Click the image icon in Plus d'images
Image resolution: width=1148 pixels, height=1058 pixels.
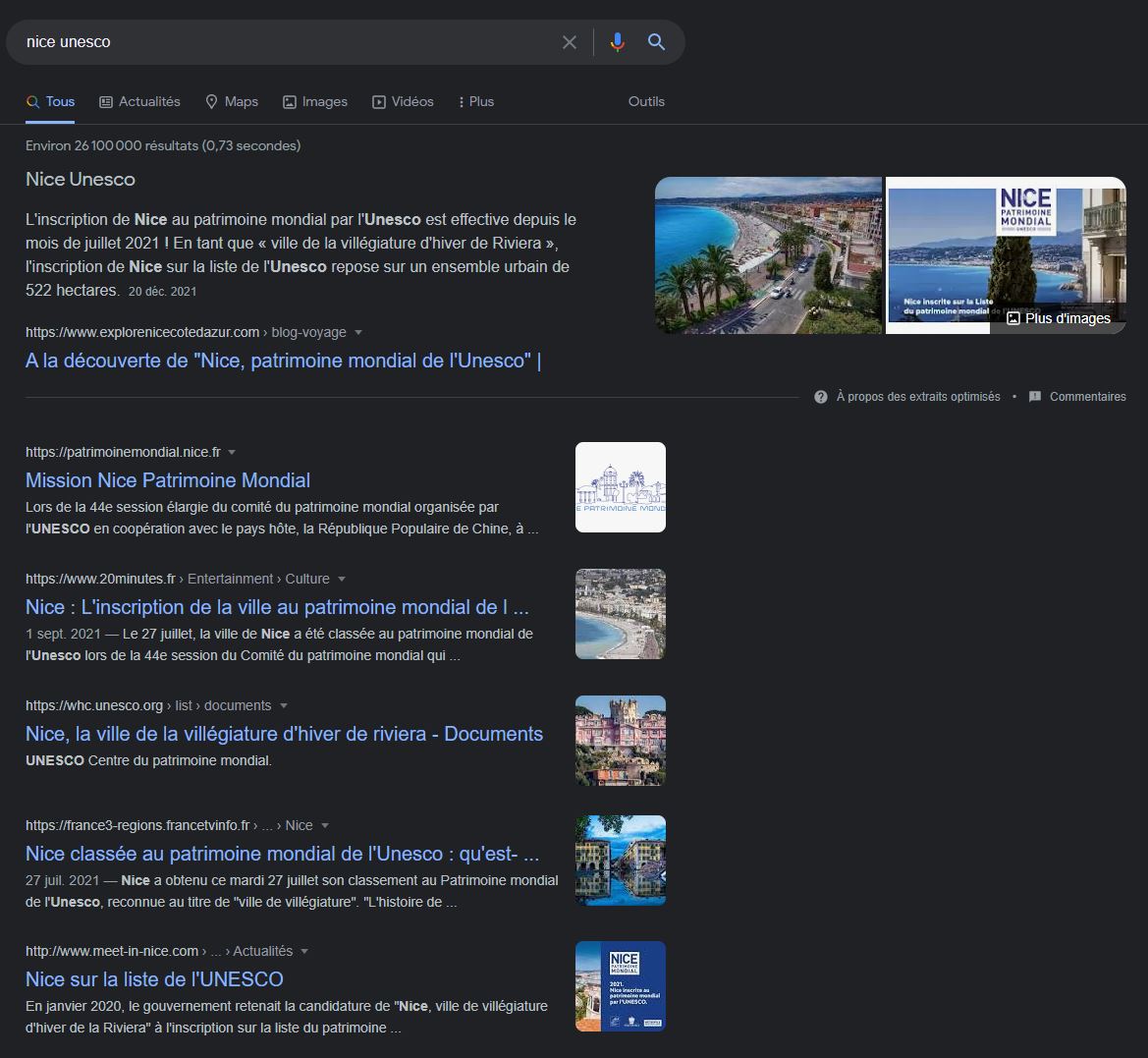(x=1013, y=317)
